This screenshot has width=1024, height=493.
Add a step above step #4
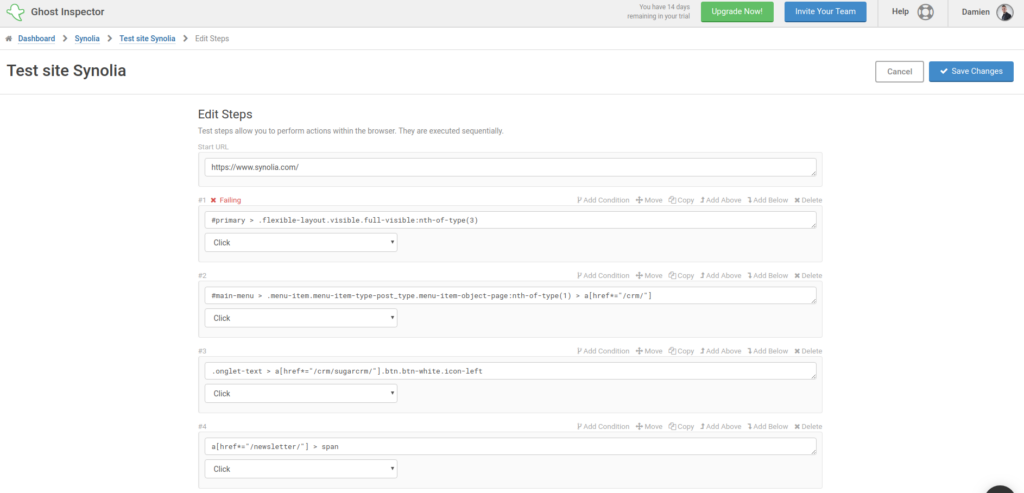[721, 426]
